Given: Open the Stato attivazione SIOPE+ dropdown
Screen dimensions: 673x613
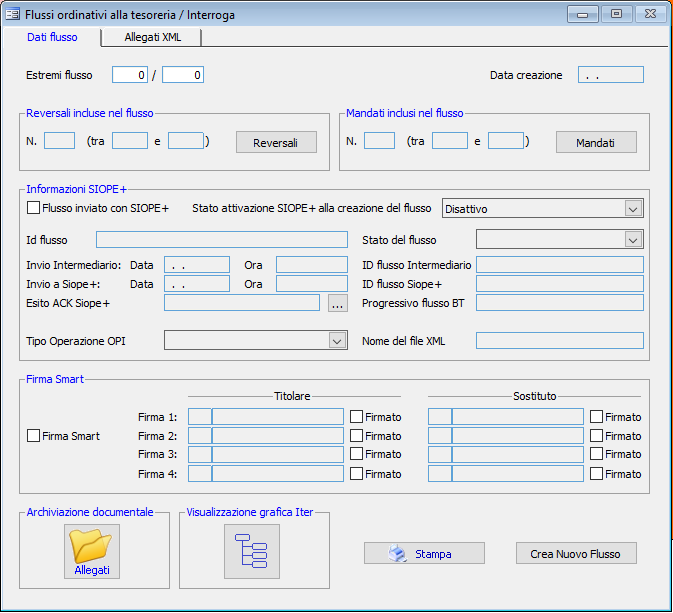Looking at the screenshot, I should (x=633, y=209).
